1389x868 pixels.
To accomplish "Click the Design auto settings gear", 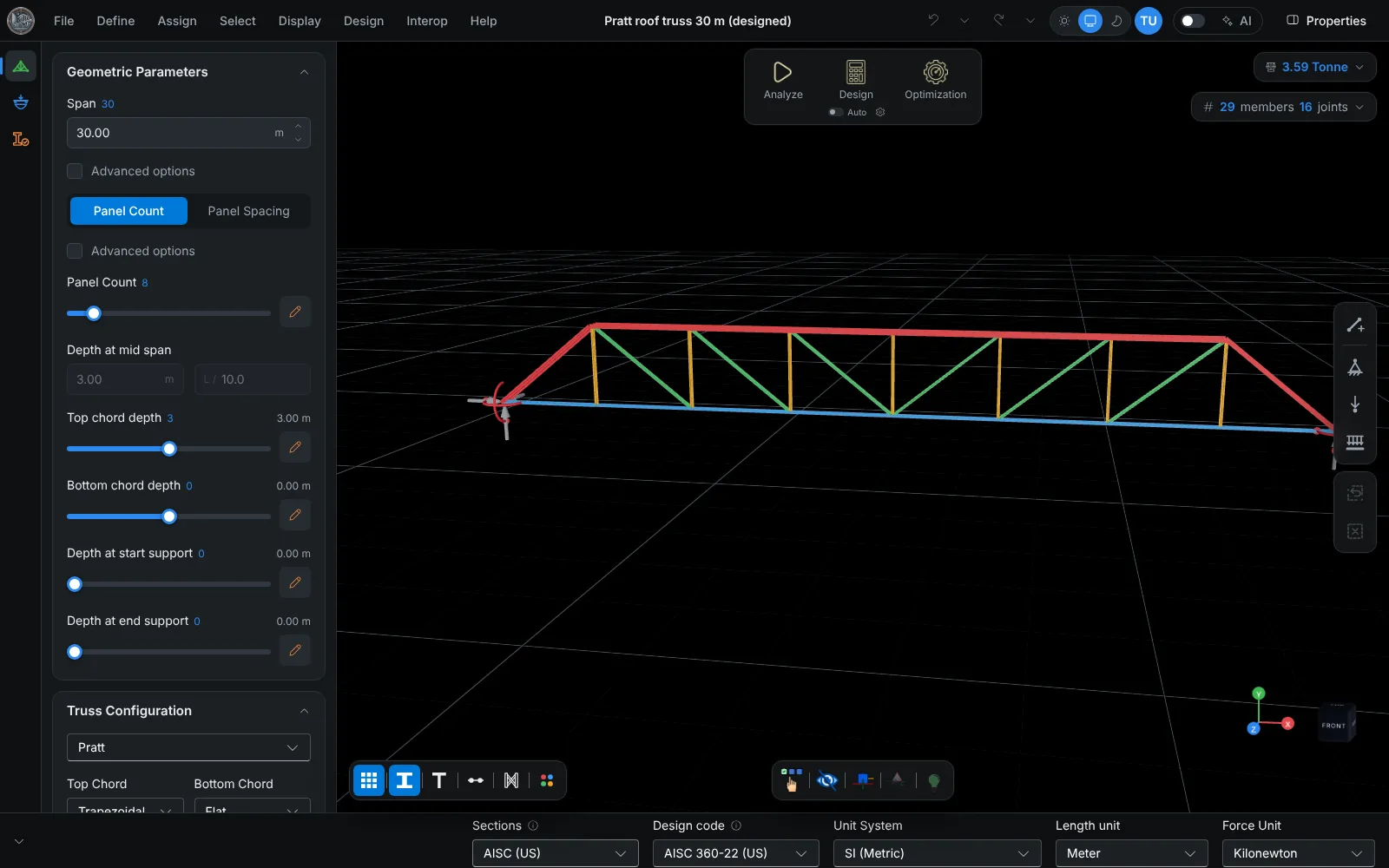I will (880, 112).
